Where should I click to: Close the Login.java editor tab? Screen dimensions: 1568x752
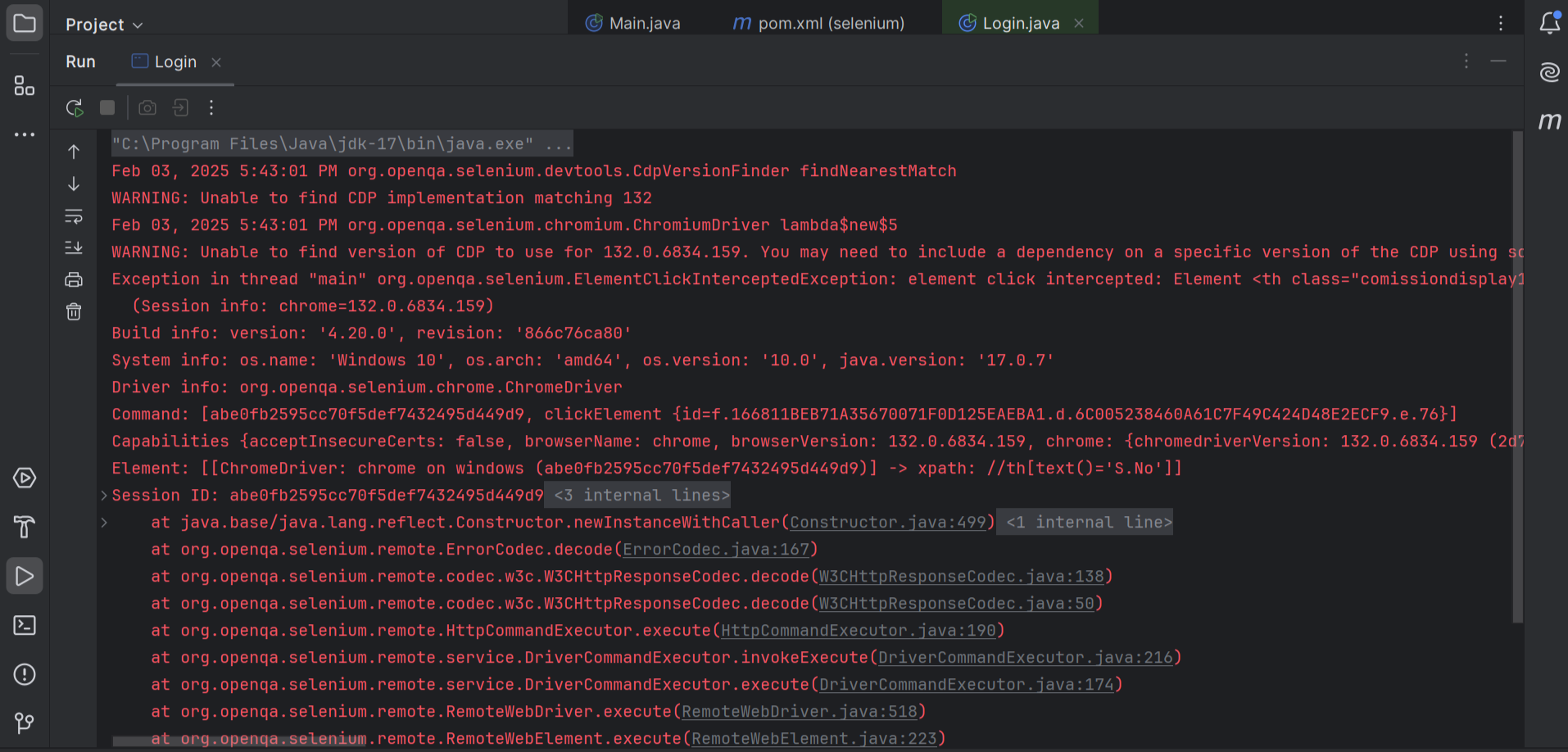(1079, 23)
